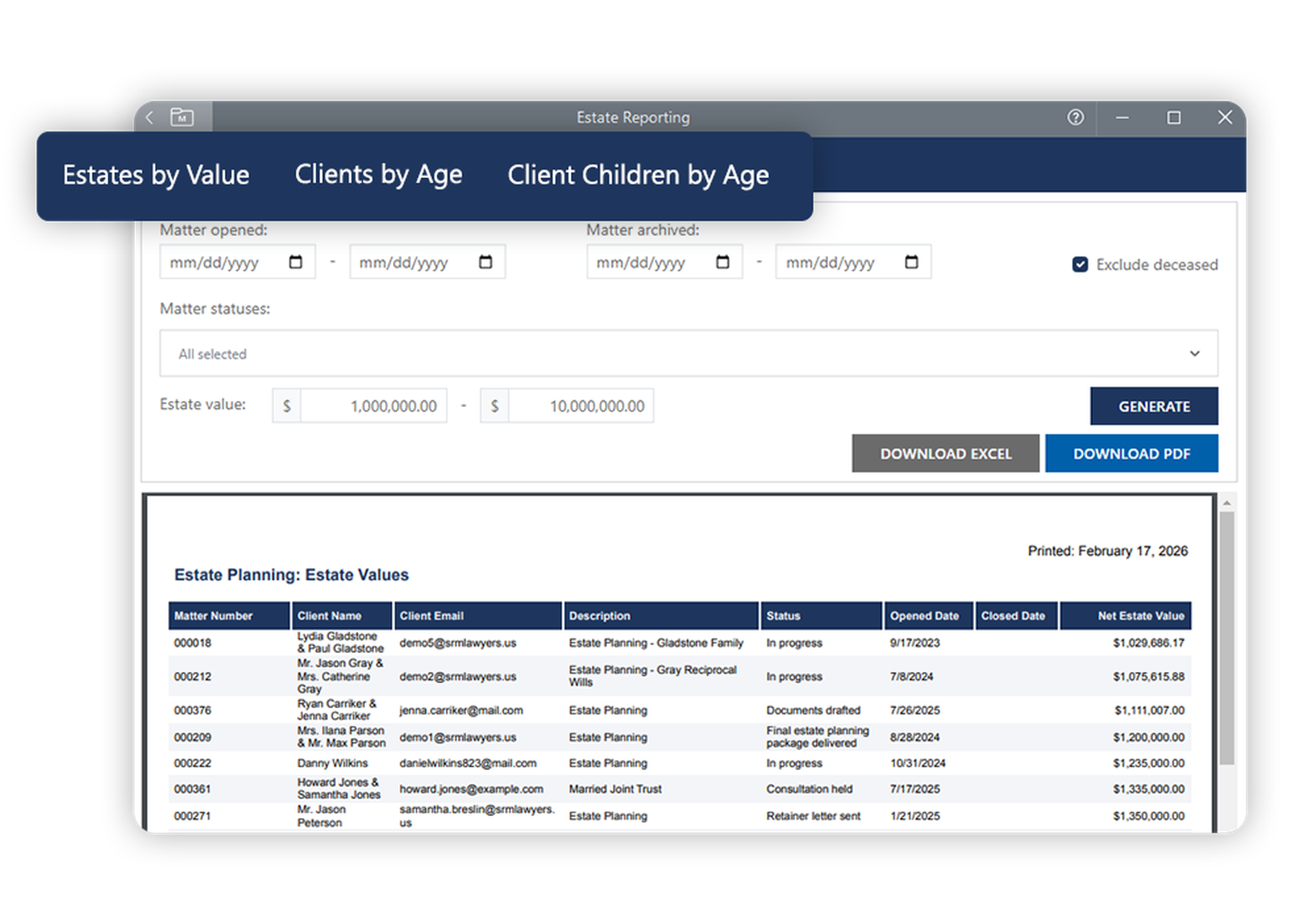
Task: Open the calendar picker for matter opened start date
Action: (x=296, y=261)
